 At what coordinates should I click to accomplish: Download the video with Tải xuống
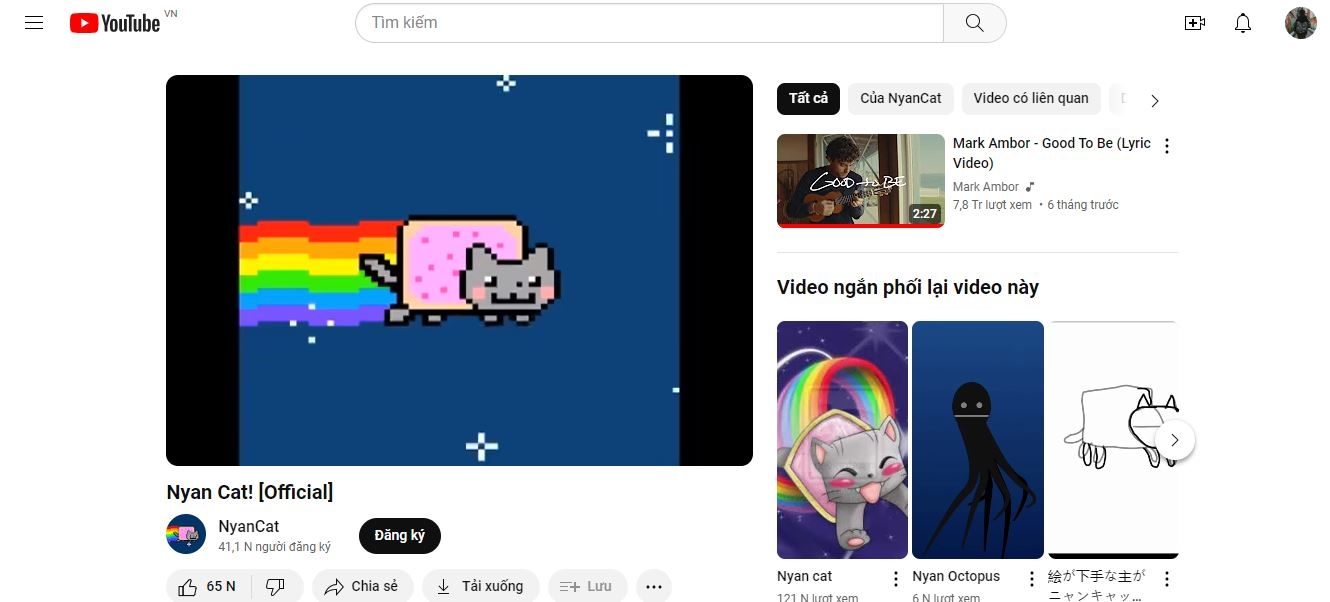(480, 587)
